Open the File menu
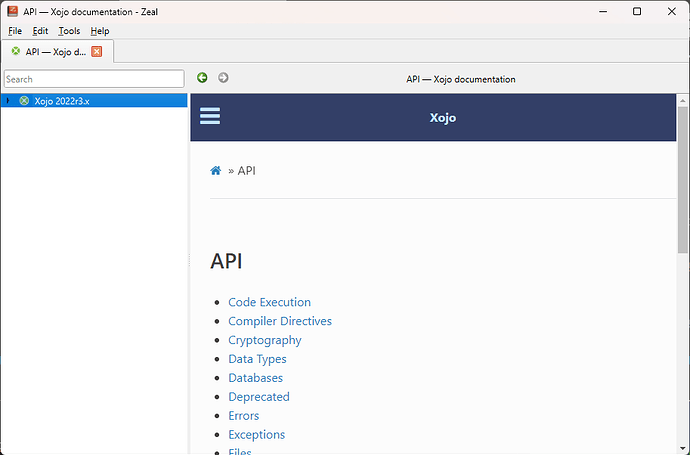The width and height of the screenshot is (690, 455). click(15, 31)
